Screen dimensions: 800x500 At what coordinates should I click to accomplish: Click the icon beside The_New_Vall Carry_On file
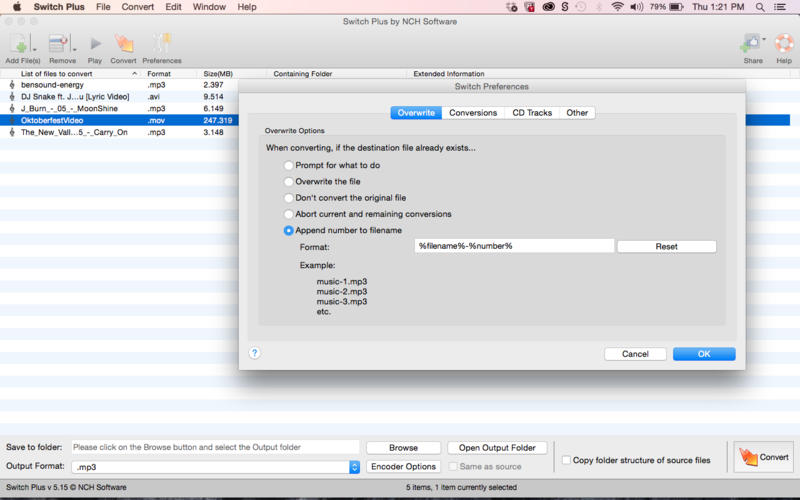12,132
